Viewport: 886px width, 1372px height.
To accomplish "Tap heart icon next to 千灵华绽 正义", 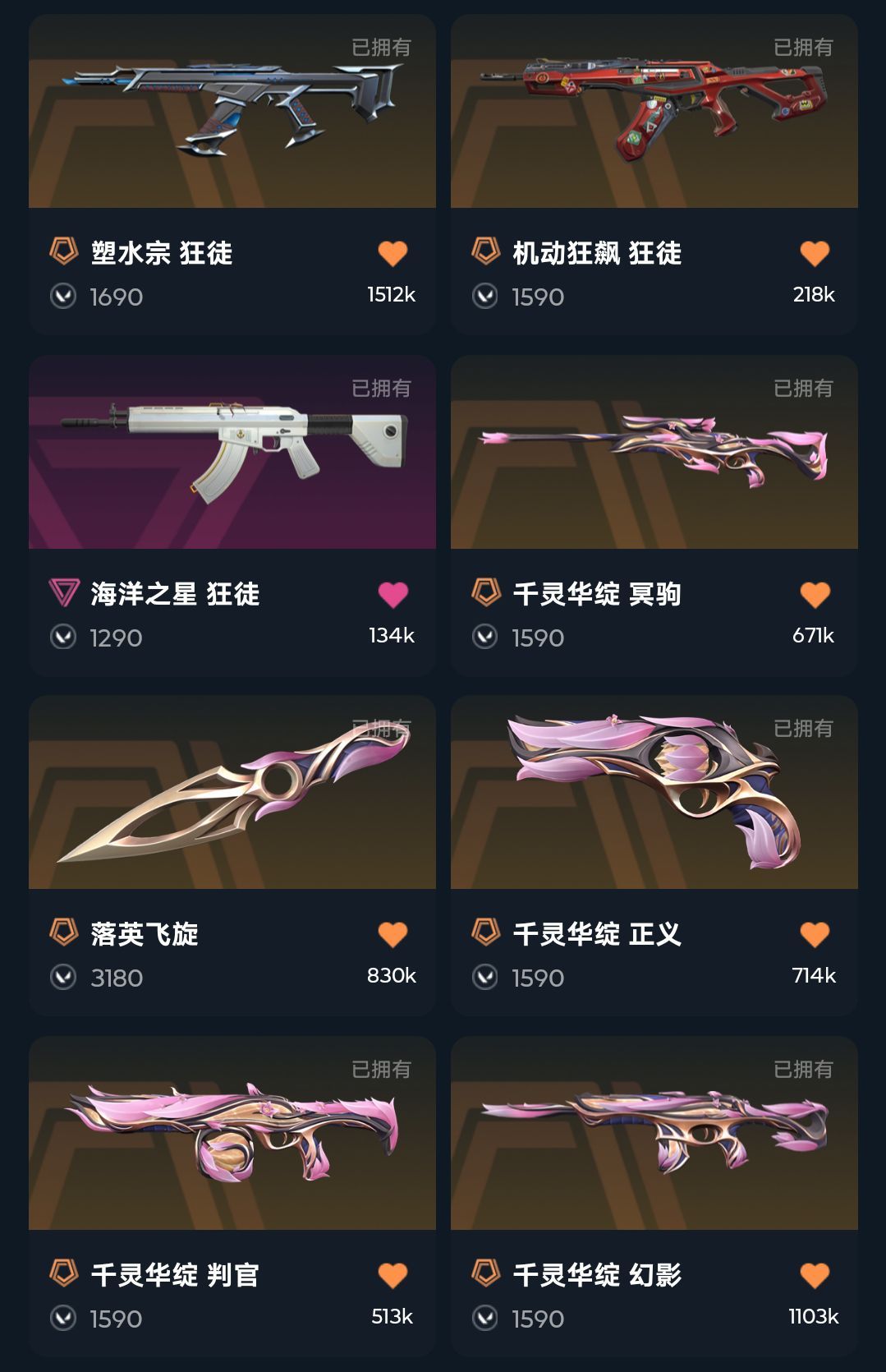I will [815, 934].
